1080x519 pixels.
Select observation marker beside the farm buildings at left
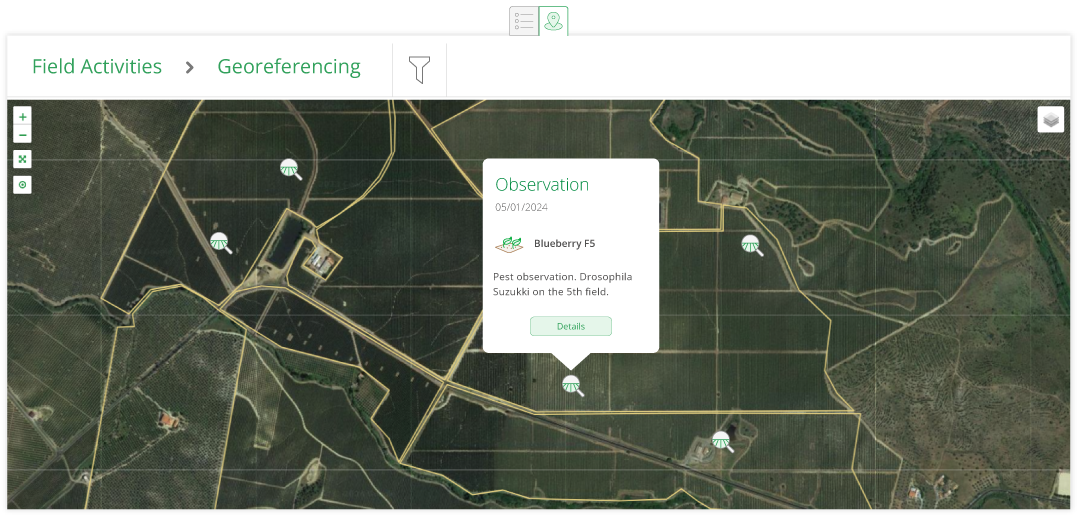tap(220, 242)
